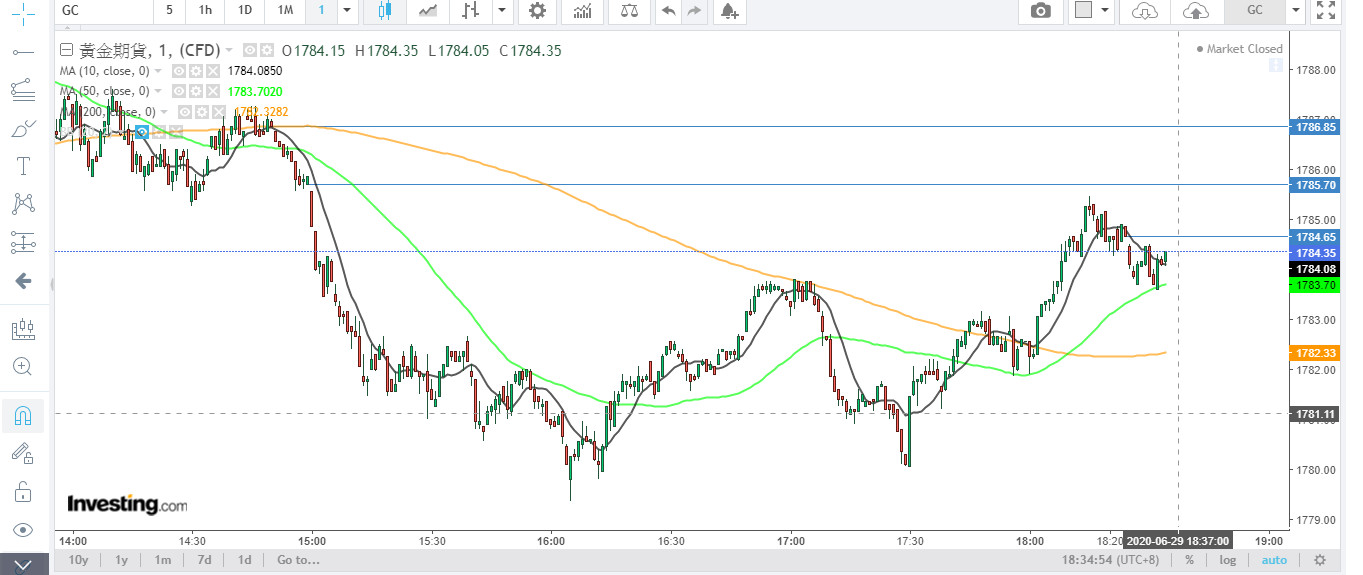The image size is (1363, 575).
Task: Open the Go to… date dialog
Action: (298, 560)
